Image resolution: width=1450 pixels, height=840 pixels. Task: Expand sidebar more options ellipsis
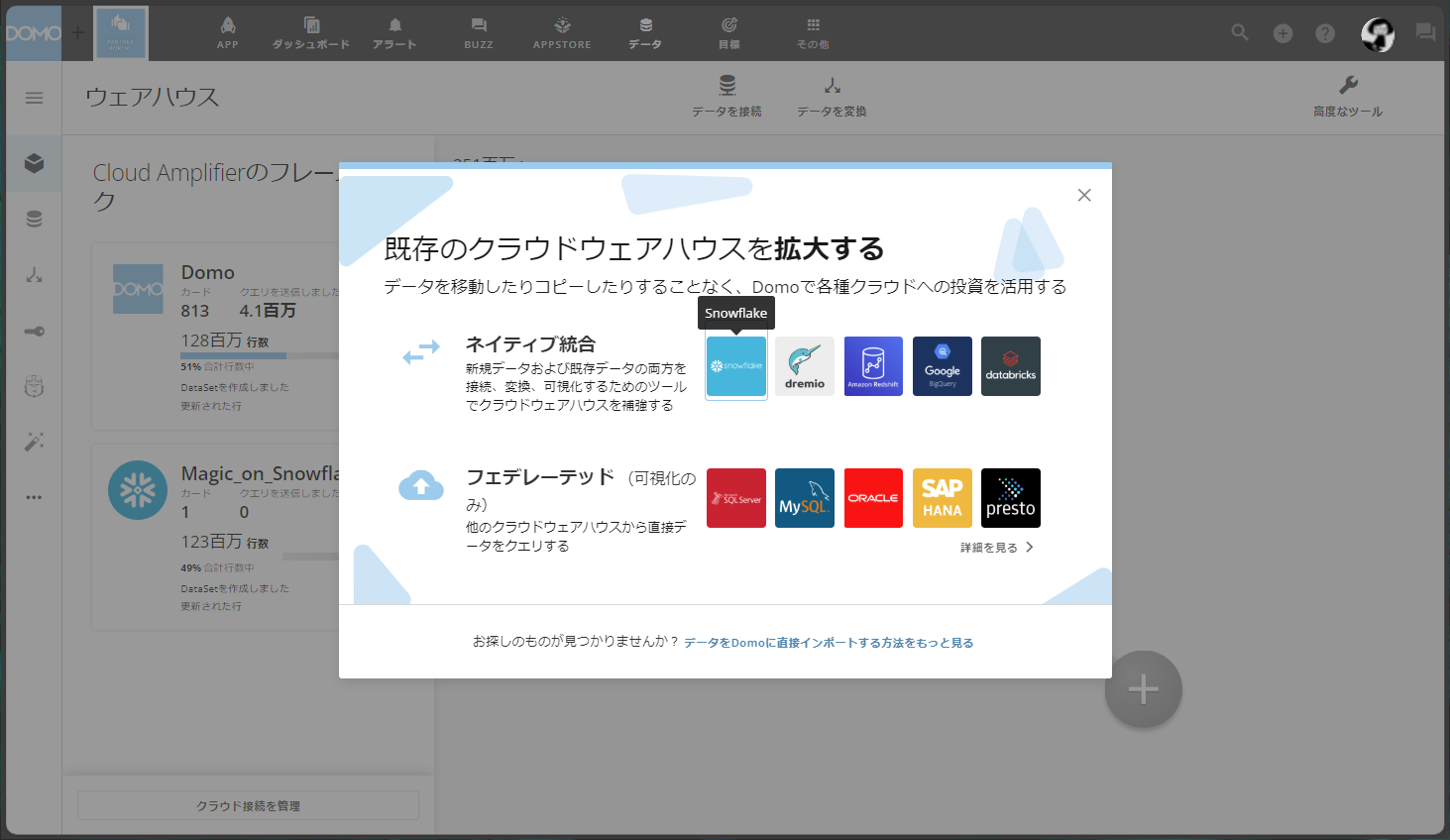[34, 497]
